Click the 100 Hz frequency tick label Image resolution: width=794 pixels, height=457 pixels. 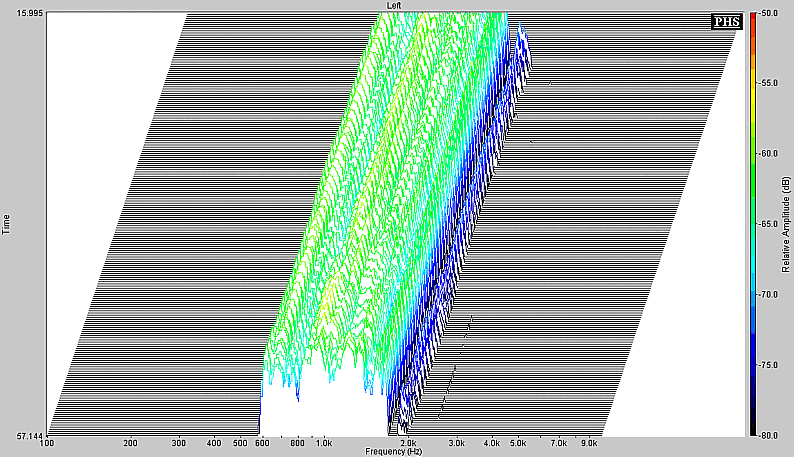47,442
